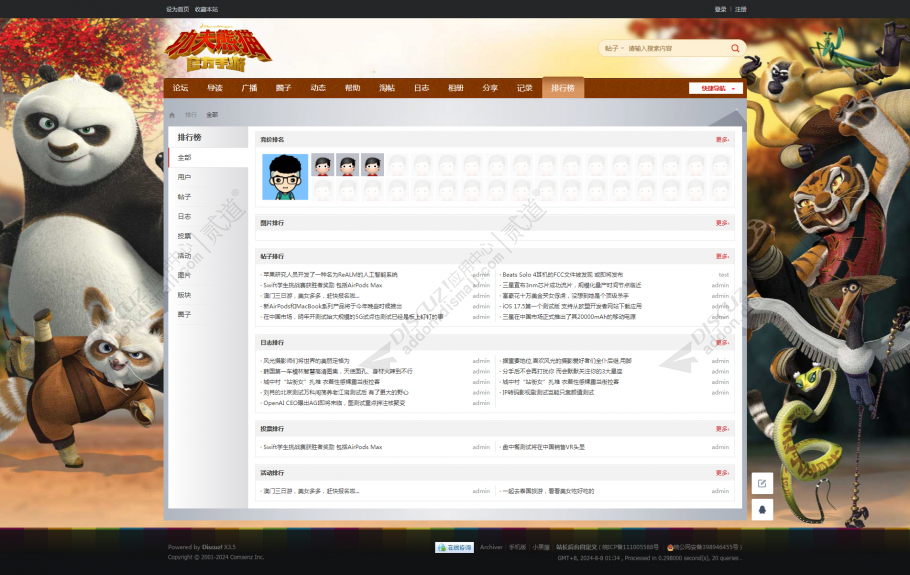Click the 功夫熊猫 site logo
Image resolution: width=910 pixels, height=575 pixels.
[x=219, y=49]
